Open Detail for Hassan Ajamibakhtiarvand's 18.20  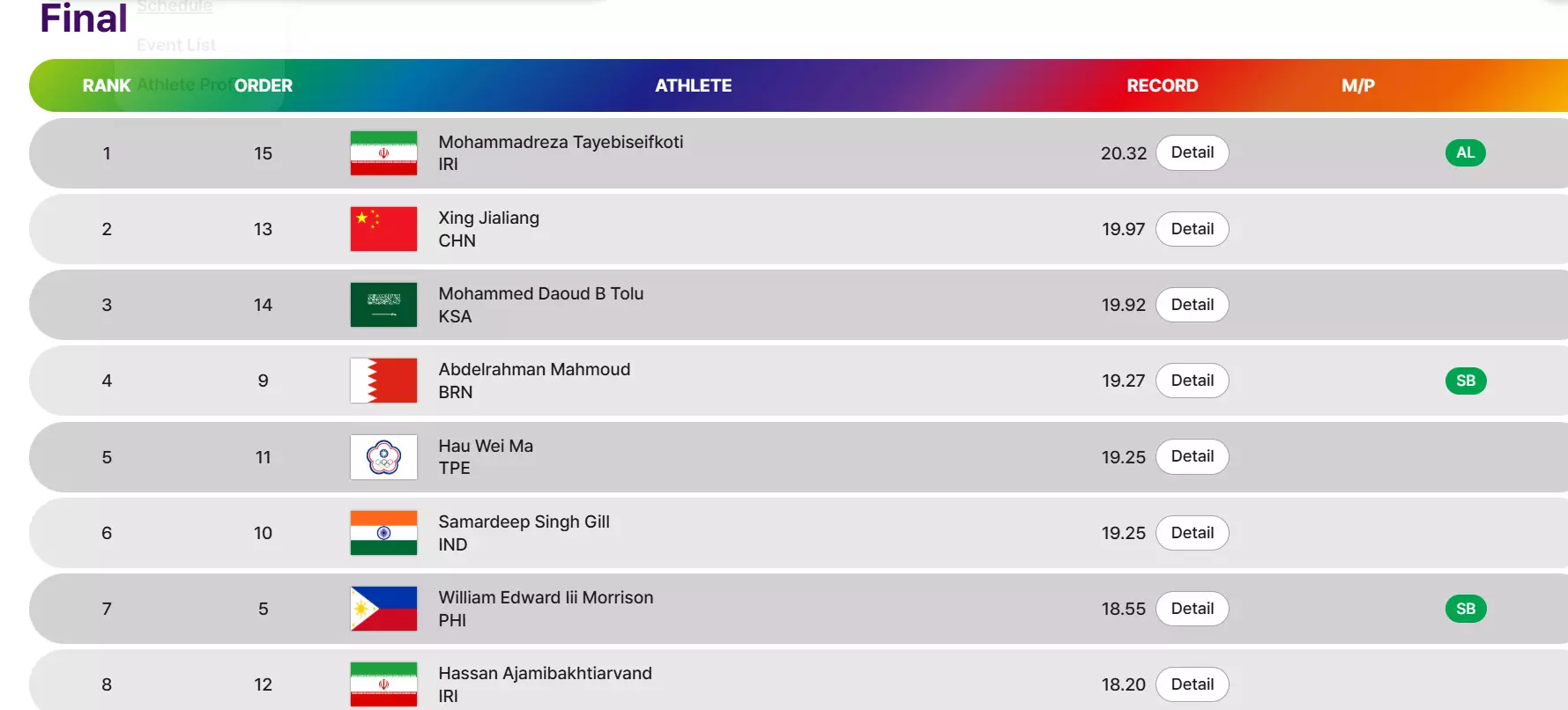pos(1192,684)
